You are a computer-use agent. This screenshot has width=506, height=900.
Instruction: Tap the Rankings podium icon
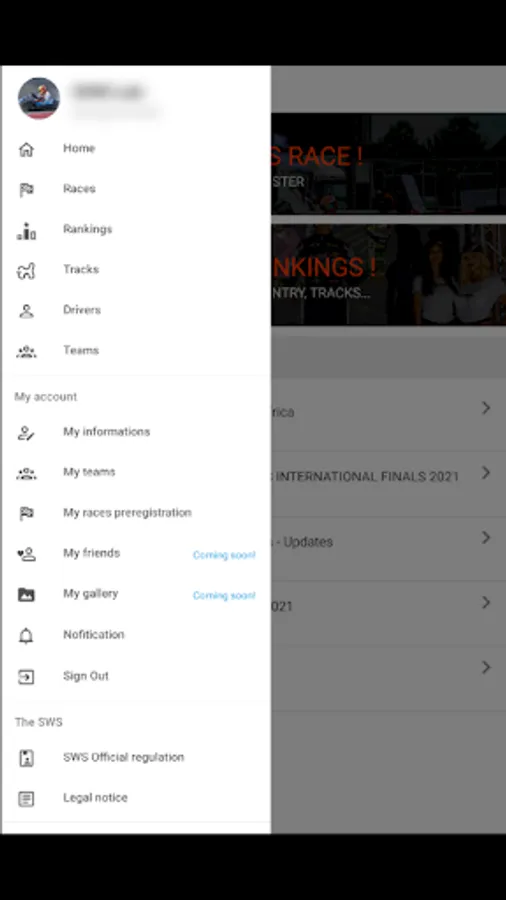coord(26,230)
